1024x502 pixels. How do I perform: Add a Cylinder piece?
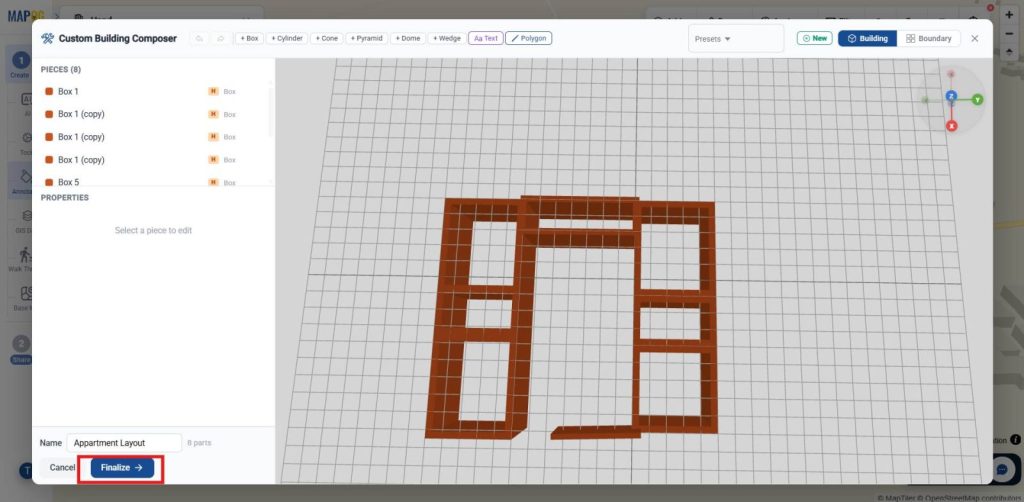287,39
